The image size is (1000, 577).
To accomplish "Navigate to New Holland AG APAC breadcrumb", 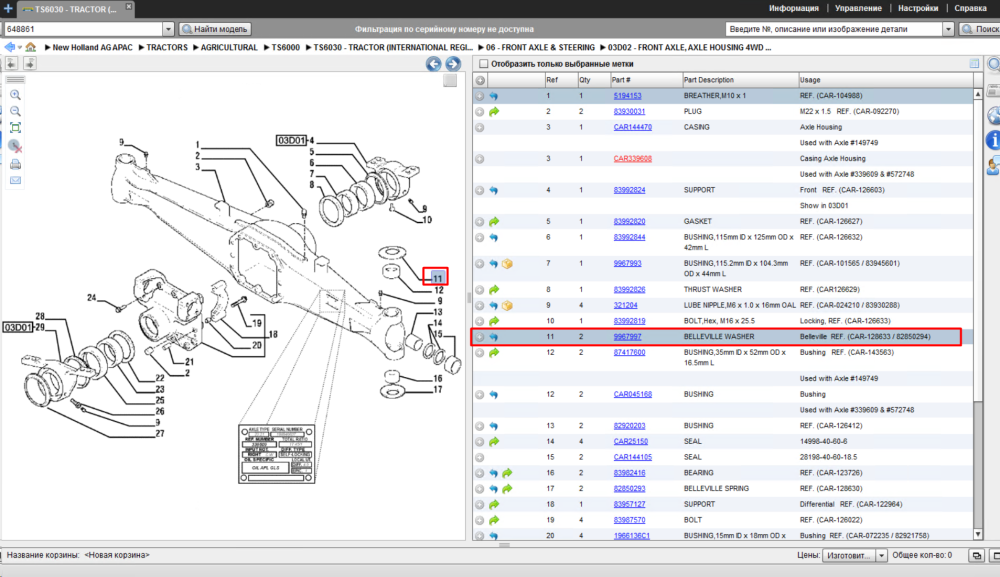I will (92, 48).
